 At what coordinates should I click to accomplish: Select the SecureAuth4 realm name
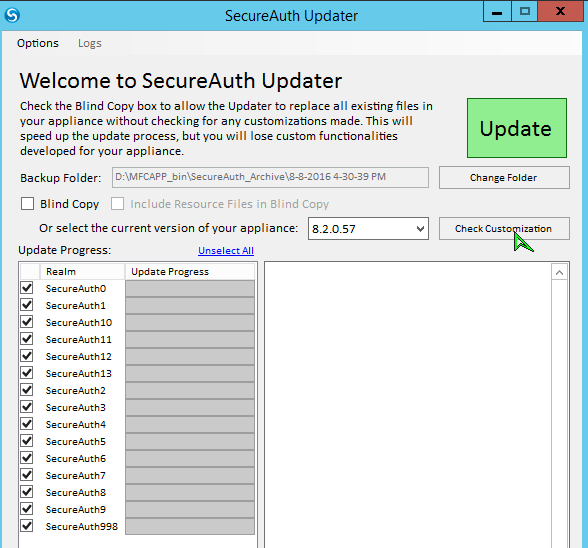tap(76, 425)
